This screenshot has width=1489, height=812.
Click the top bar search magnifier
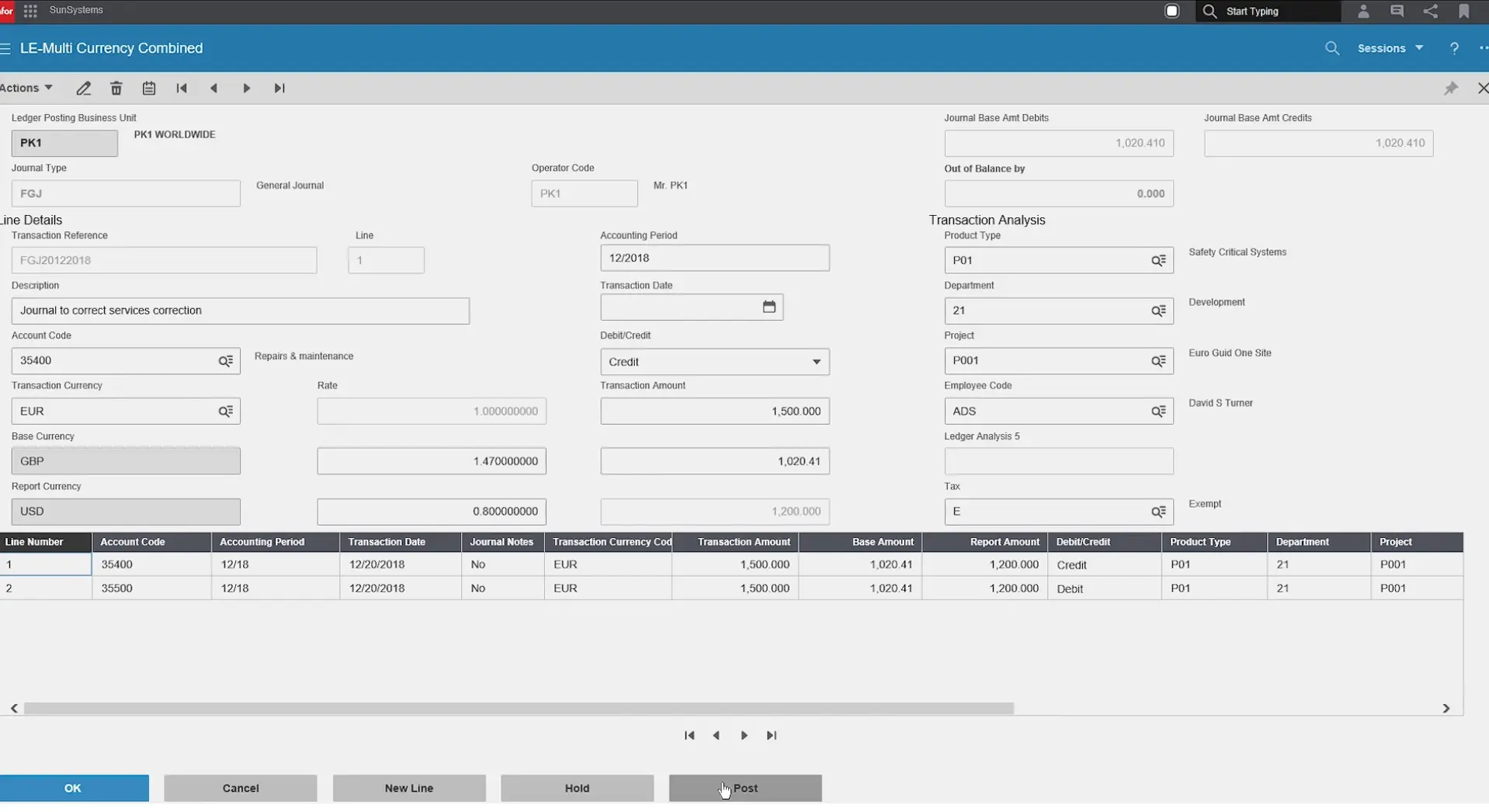1210,11
